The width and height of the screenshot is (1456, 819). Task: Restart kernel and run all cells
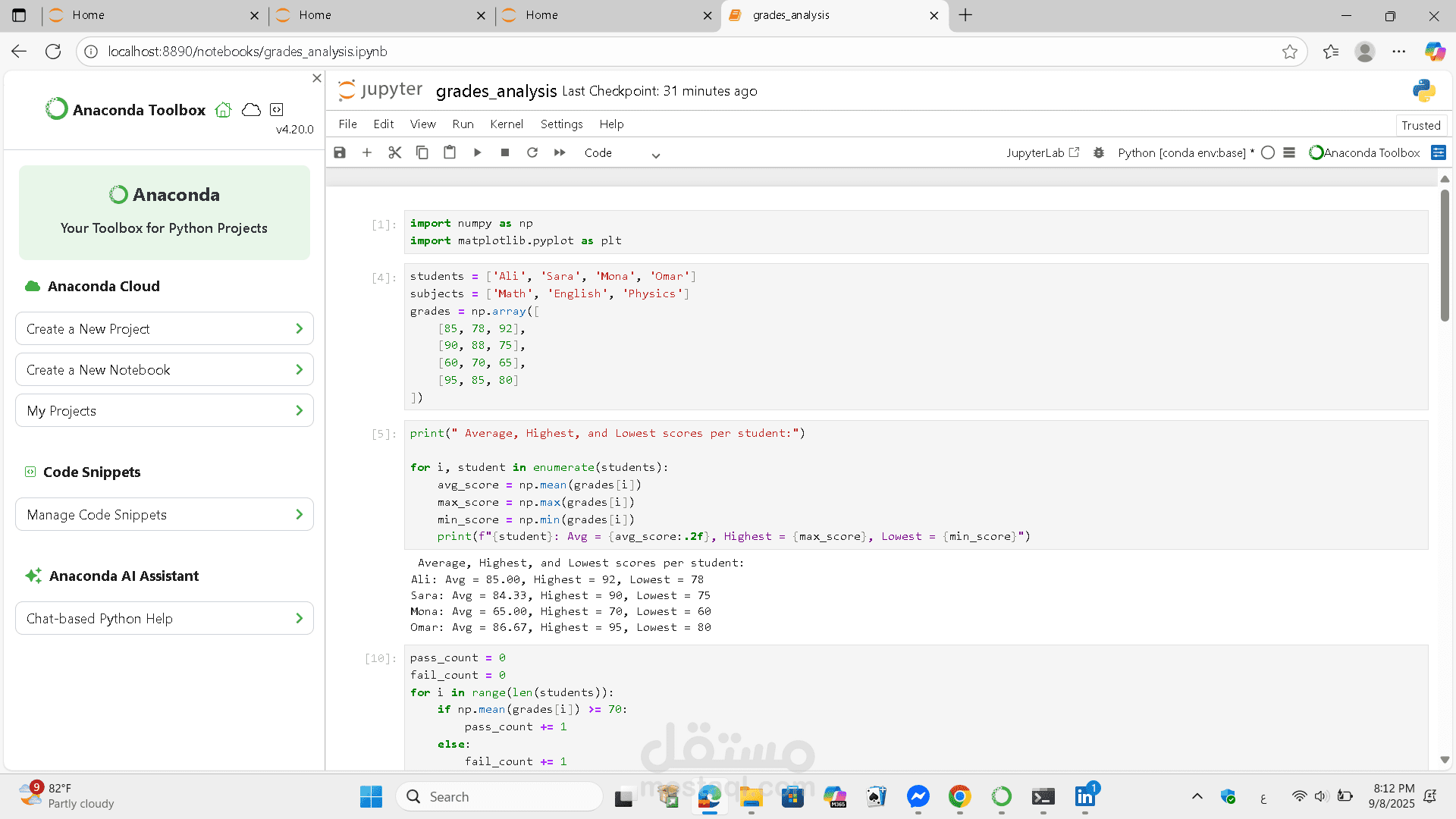pos(560,153)
